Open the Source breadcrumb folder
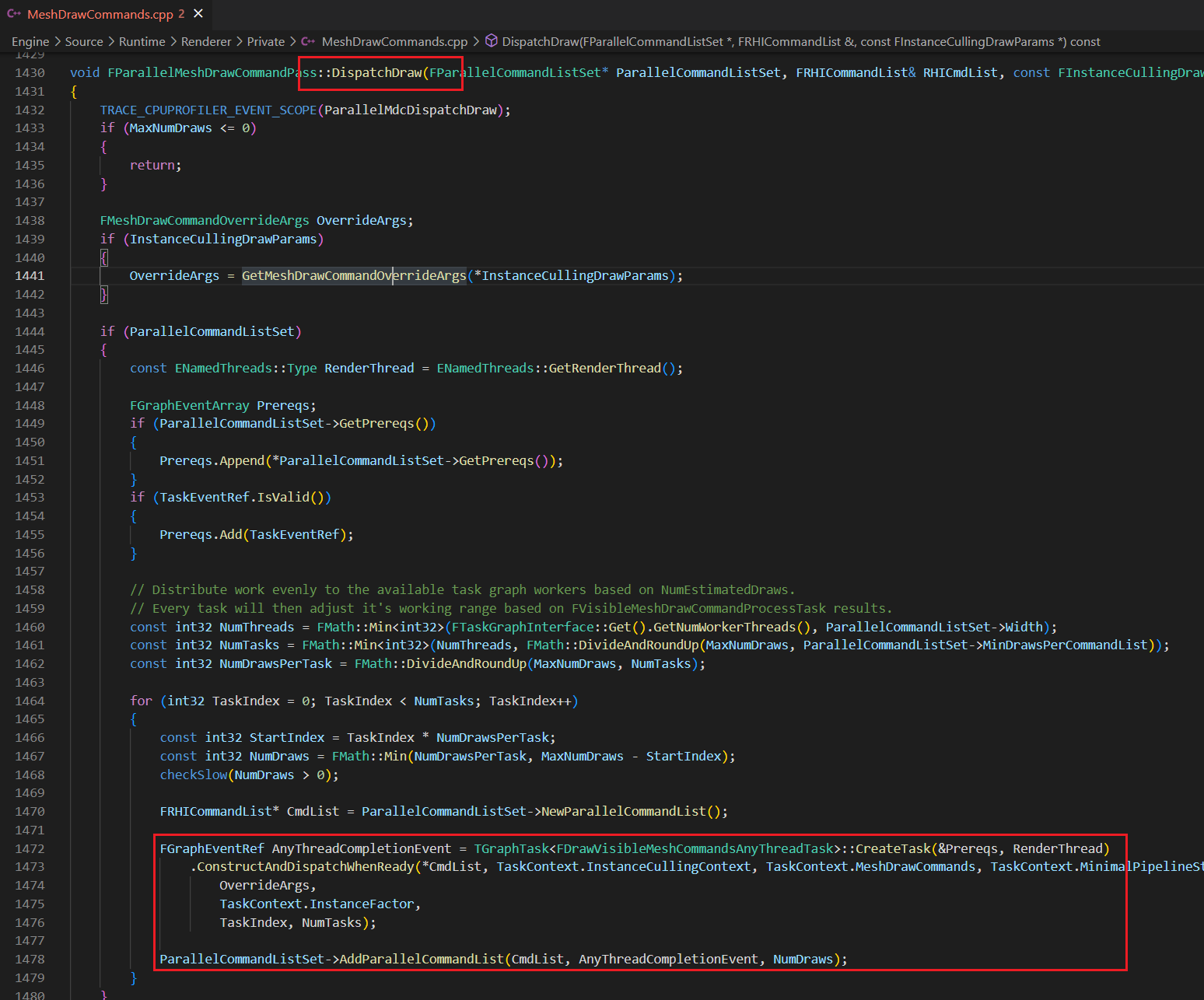The width and height of the screenshot is (1204, 1000). click(84, 42)
